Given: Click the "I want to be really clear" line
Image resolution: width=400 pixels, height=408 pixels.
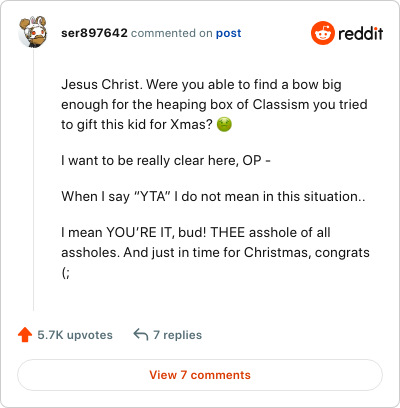Looking at the screenshot, I should click(166, 160).
